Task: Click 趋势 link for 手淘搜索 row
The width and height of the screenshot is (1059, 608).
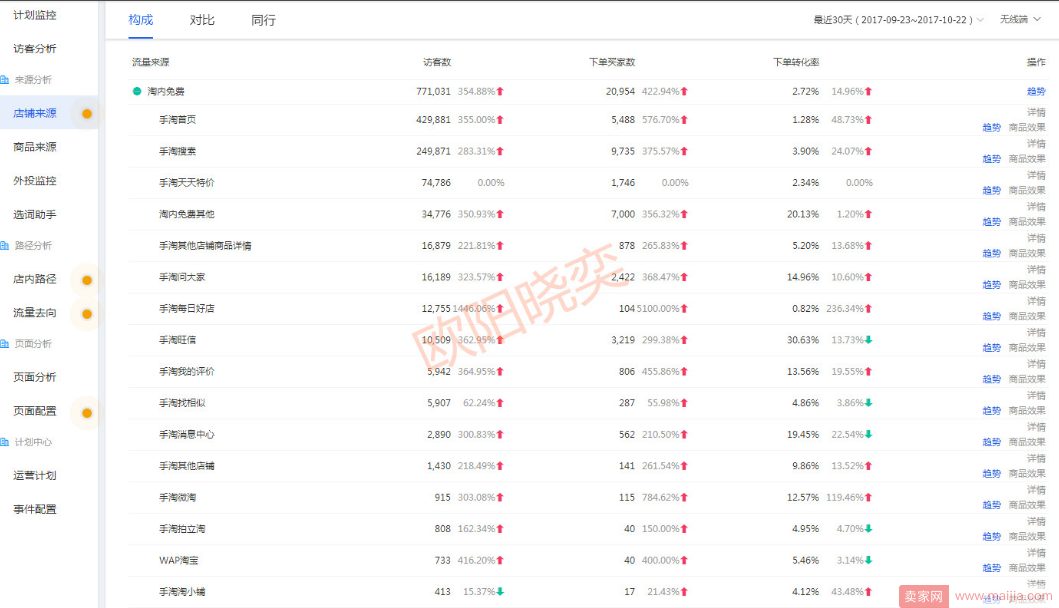Action: coord(991,159)
